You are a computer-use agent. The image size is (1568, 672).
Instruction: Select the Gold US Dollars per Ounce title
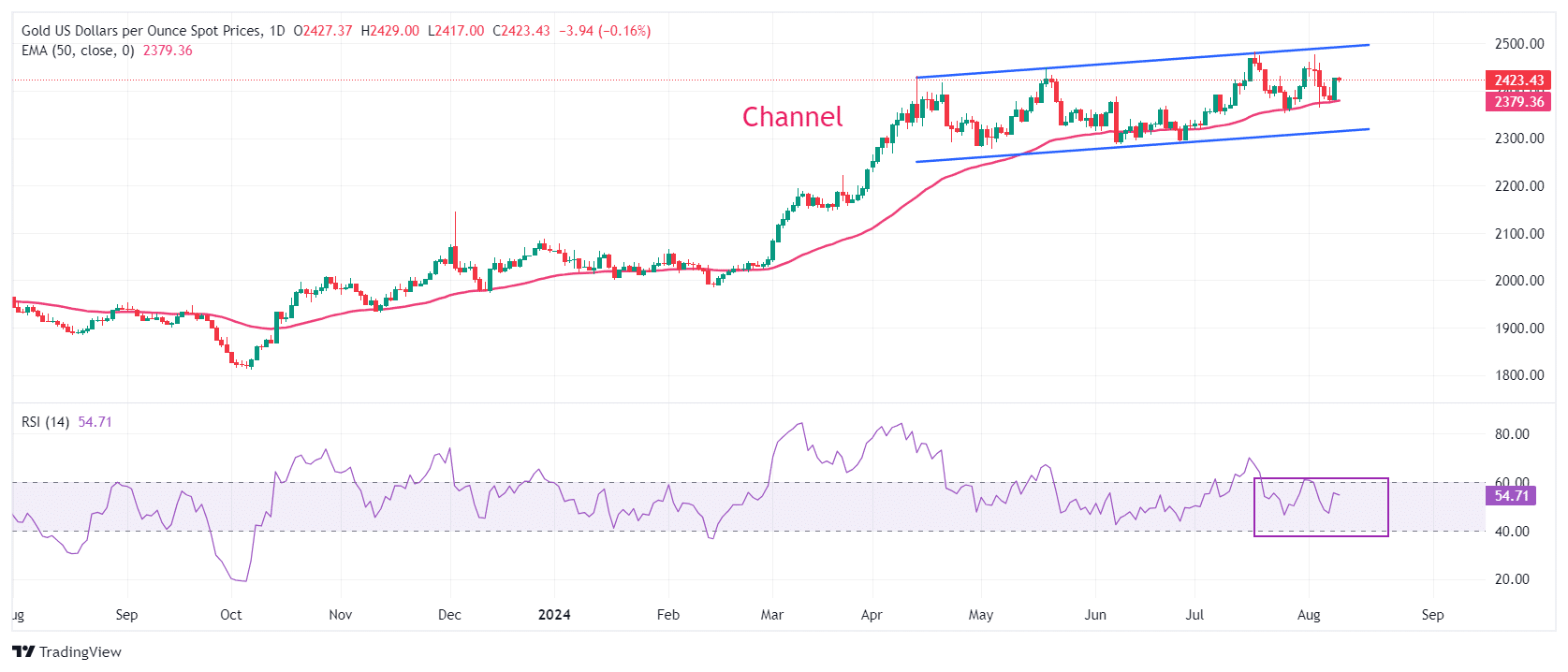[142, 31]
